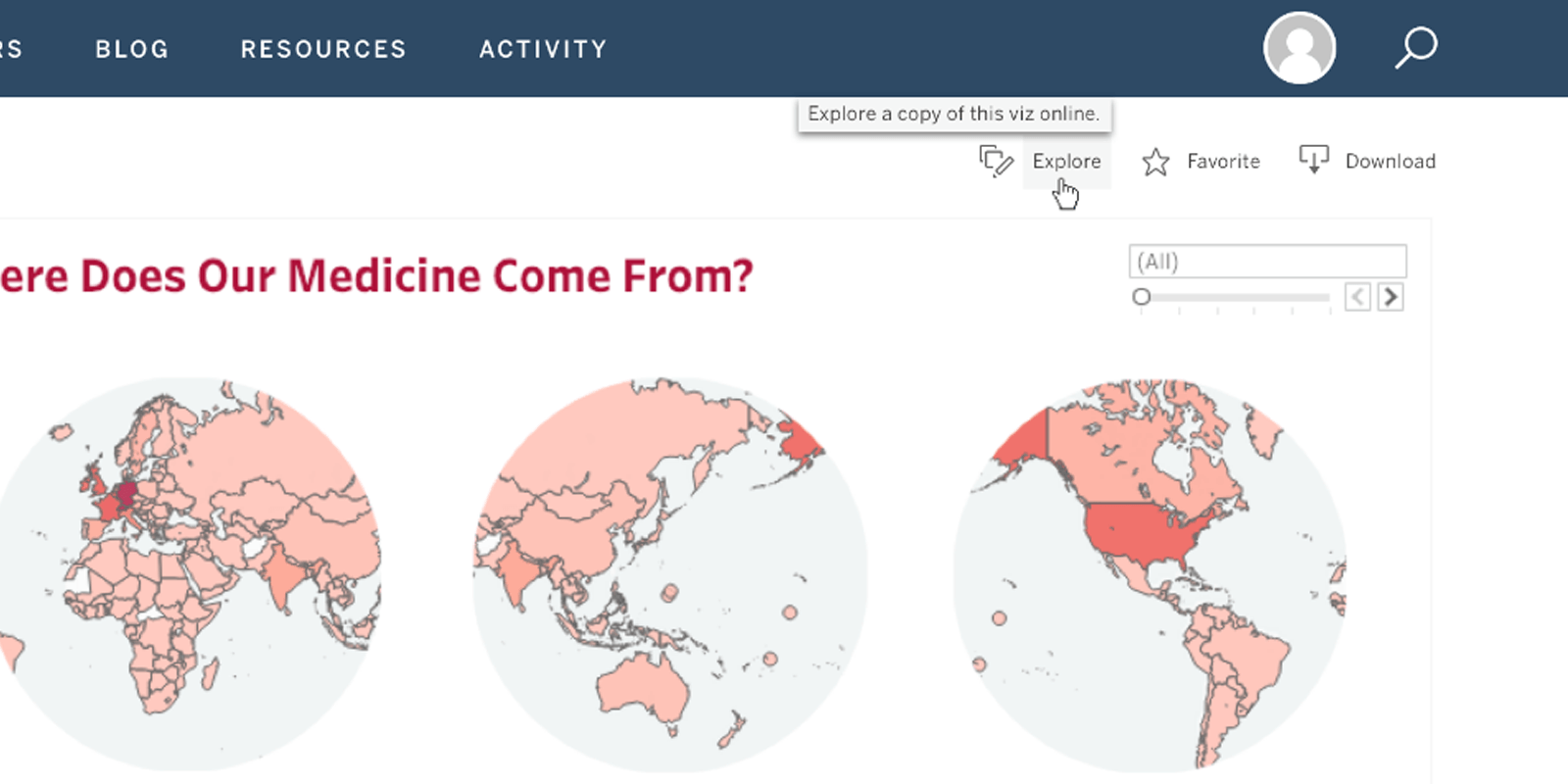Open the user profile avatar
Viewport: 1568px width, 784px height.
[1299, 48]
